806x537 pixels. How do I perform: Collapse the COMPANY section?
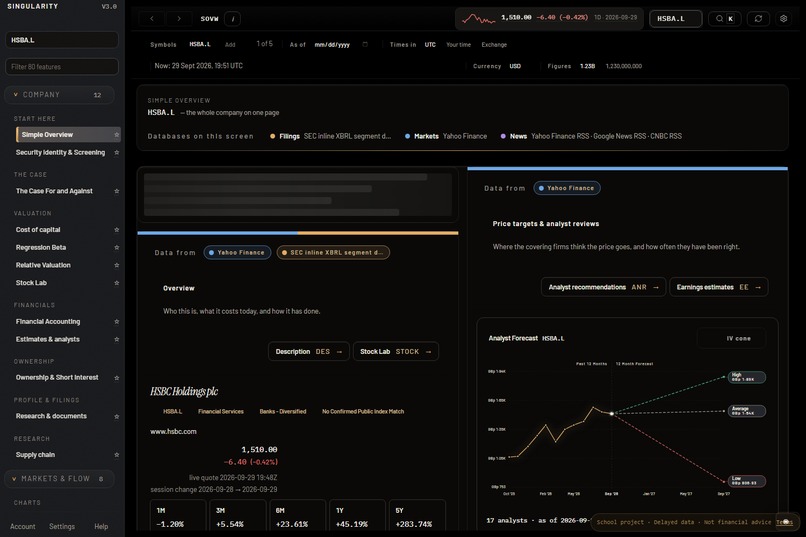pyautogui.click(x=60, y=95)
